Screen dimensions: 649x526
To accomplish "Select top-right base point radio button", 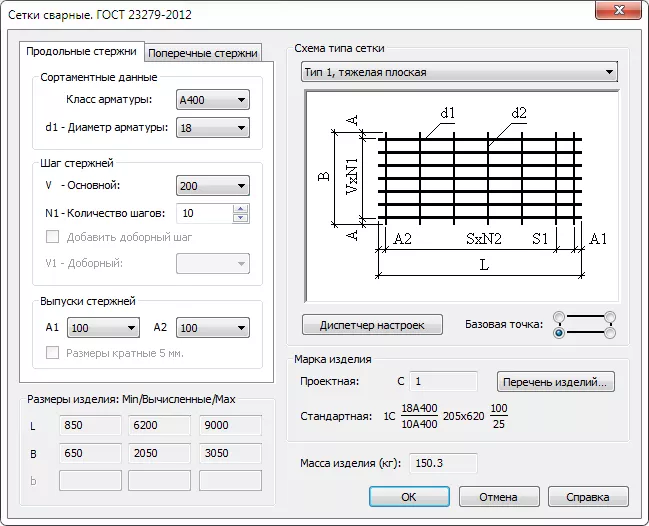I will tap(609, 318).
